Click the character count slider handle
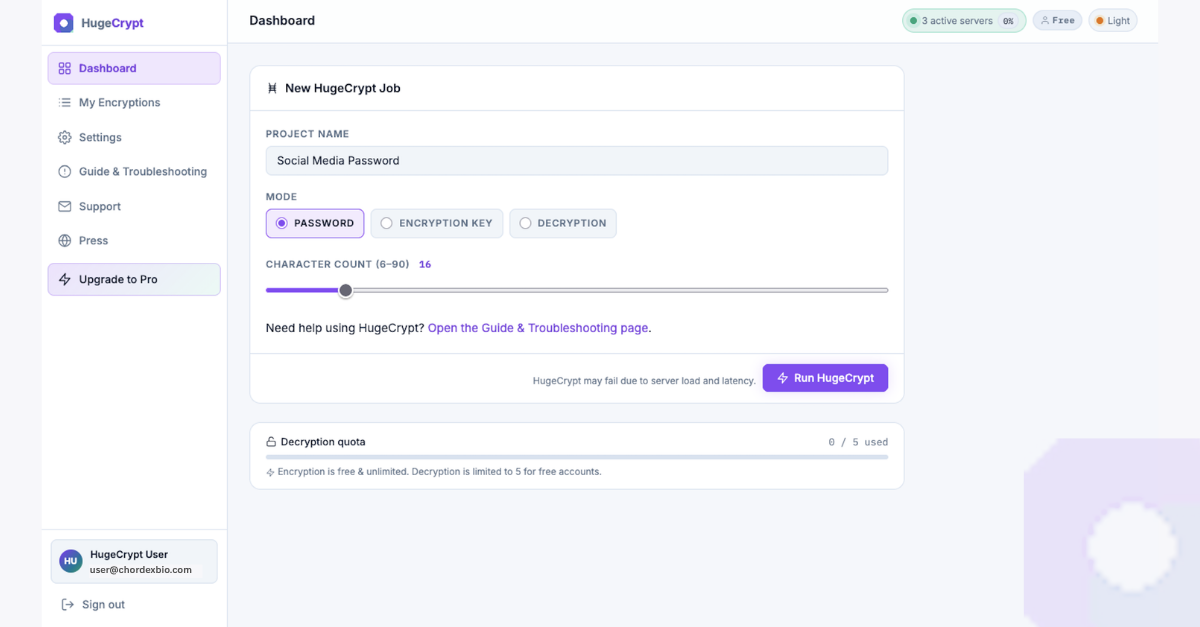This screenshot has width=1200, height=627. (x=345, y=290)
